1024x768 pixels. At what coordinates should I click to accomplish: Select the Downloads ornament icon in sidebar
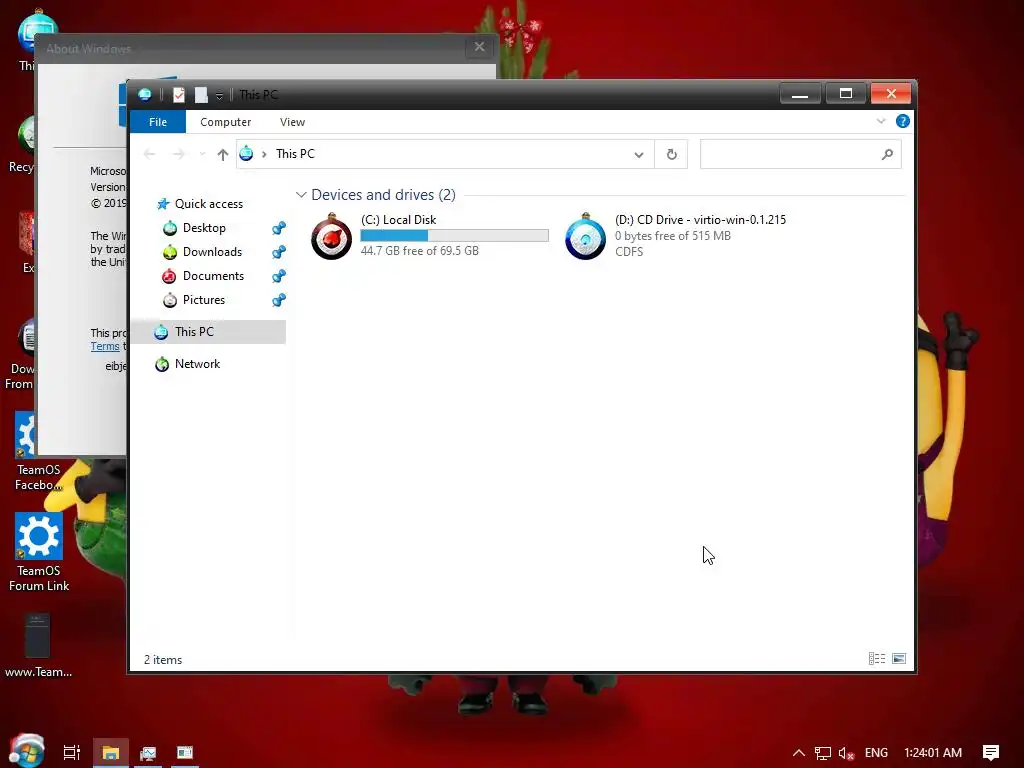[x=170, y=252]
